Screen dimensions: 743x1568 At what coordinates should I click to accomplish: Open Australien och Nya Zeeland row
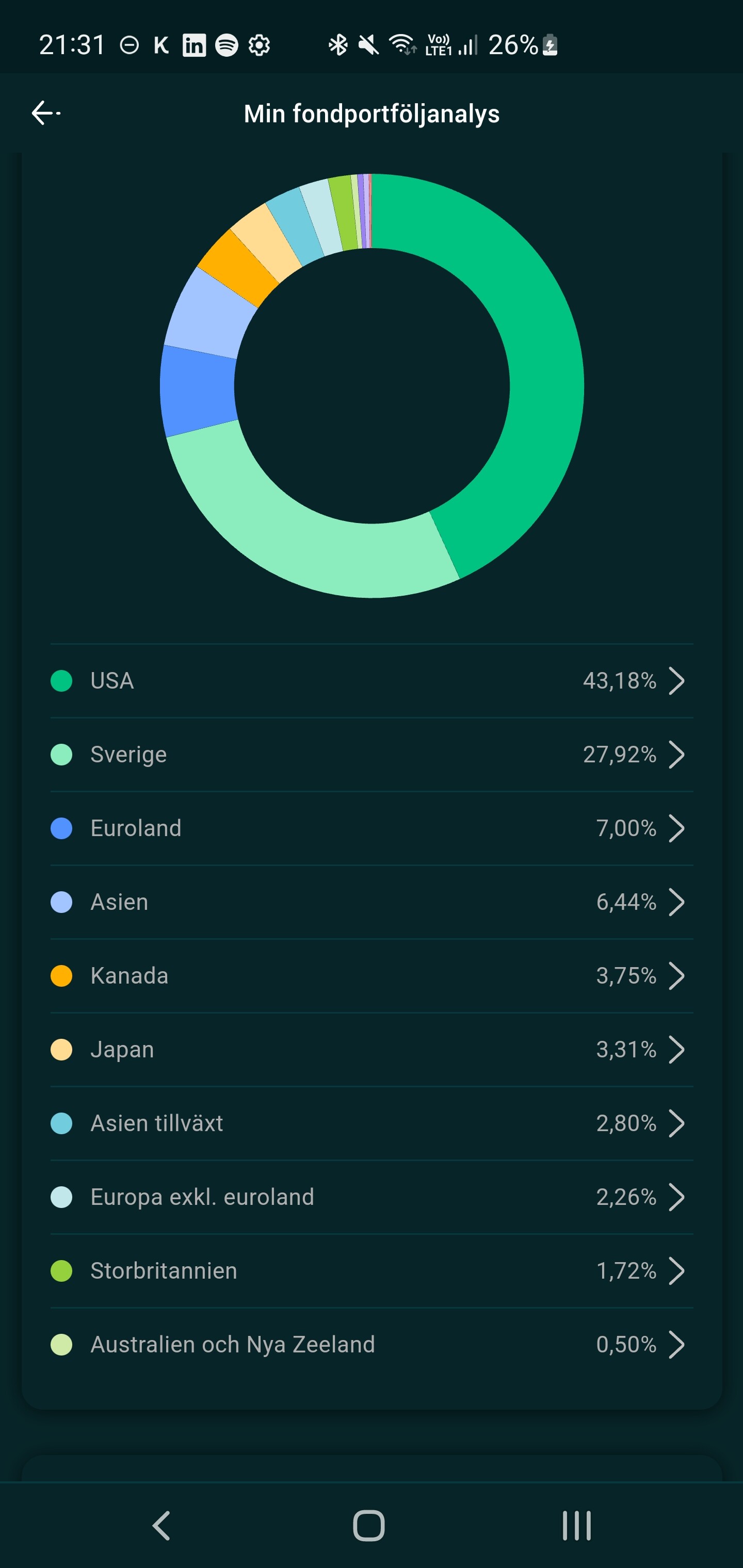tap(372, 1345)
